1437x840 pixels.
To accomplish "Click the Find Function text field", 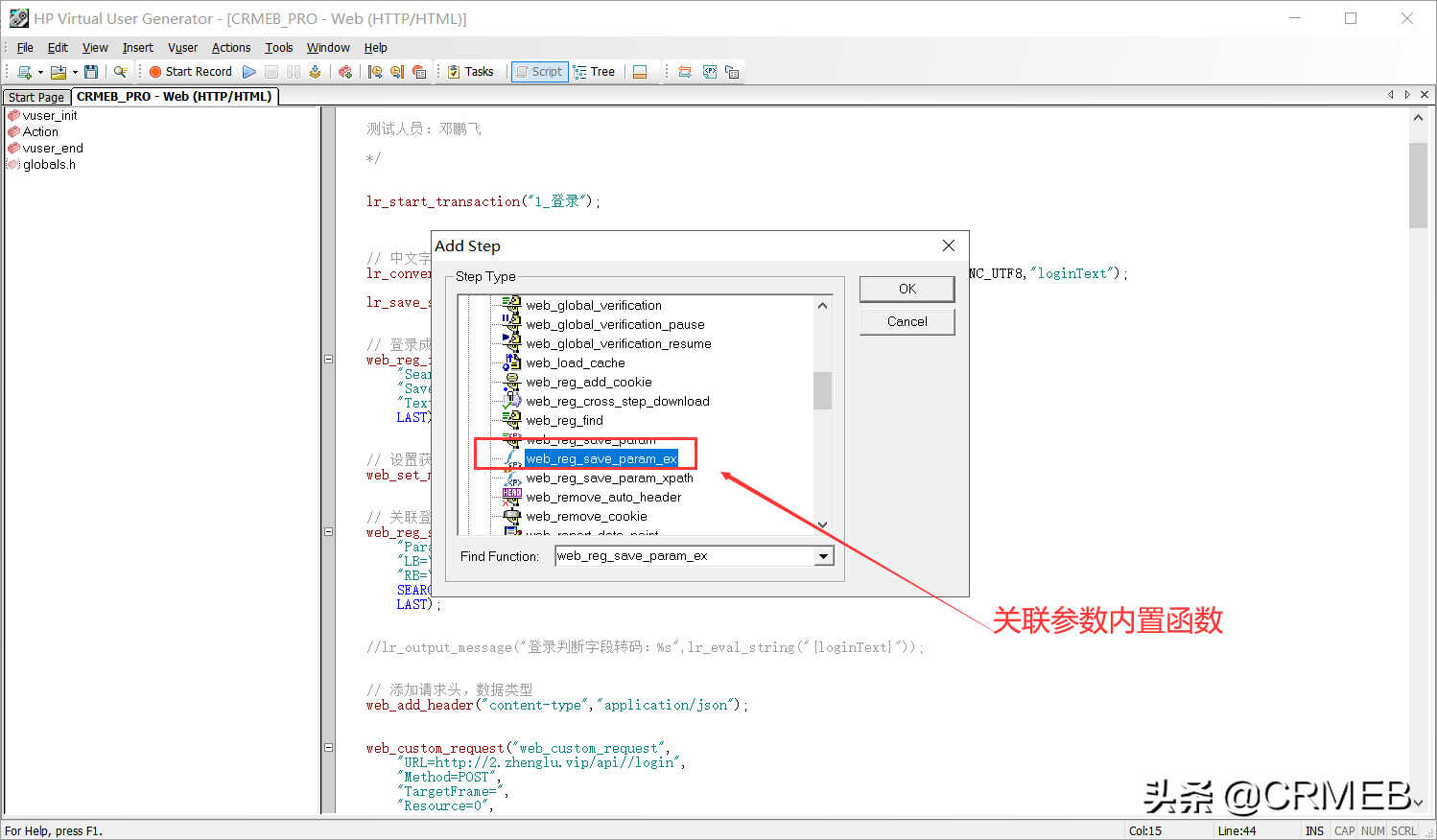I will tap(685, 556).
